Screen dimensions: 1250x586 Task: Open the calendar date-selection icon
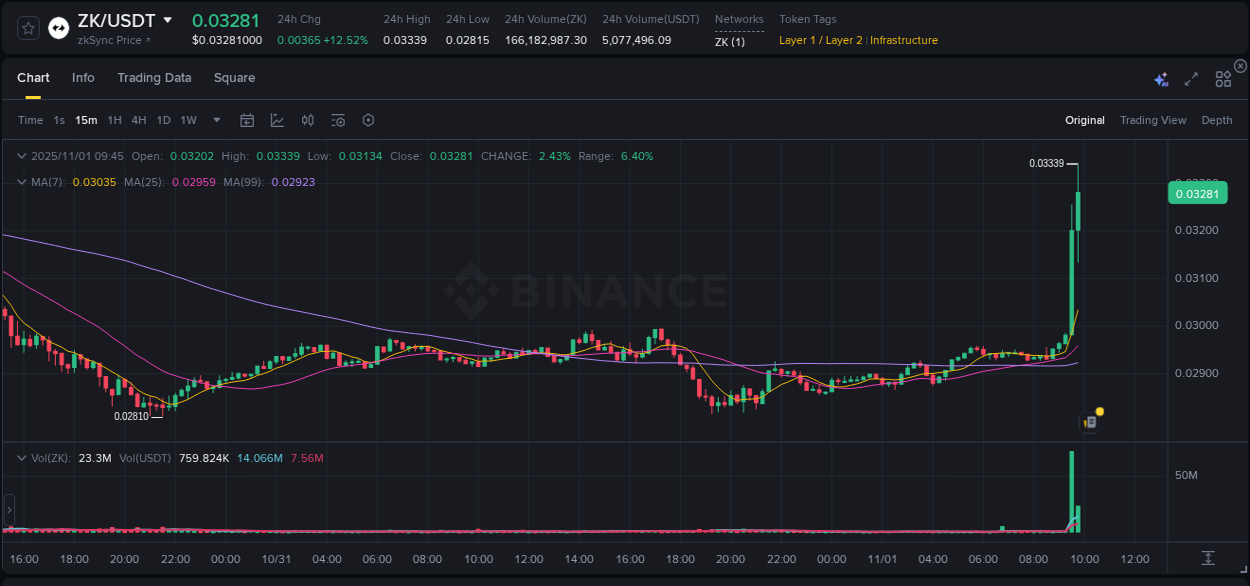coord(247,120)
